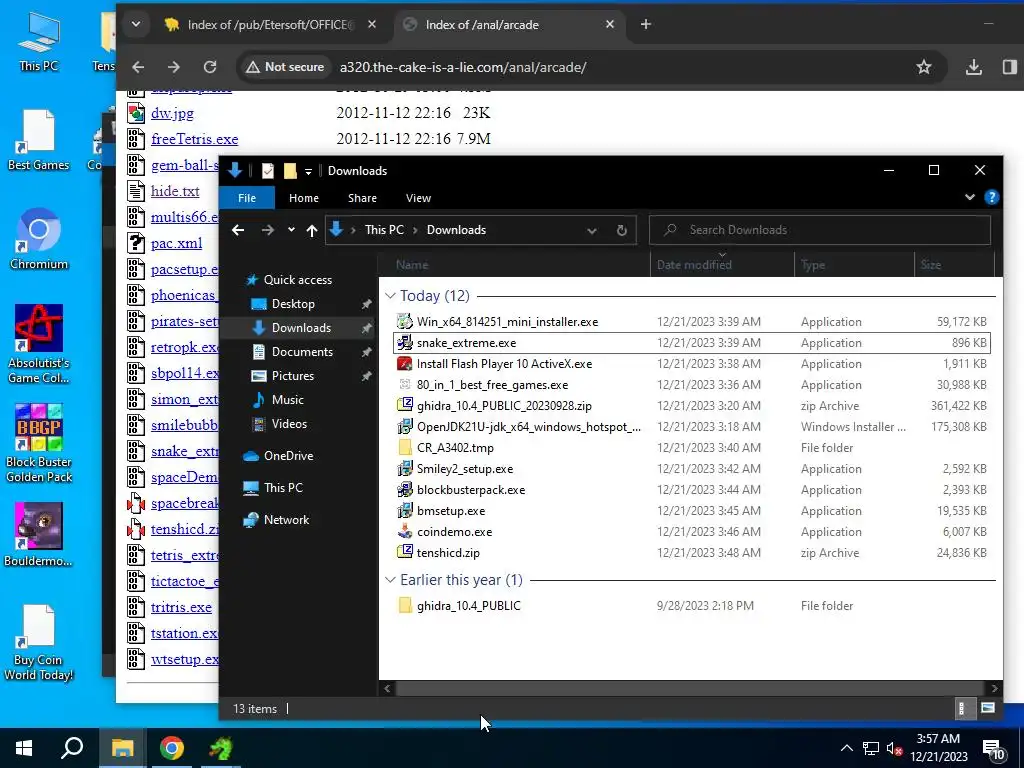This screenshot has width=1024, height=768.
Task: Select Network in navigation pane
Action: (x=286, y=520)
